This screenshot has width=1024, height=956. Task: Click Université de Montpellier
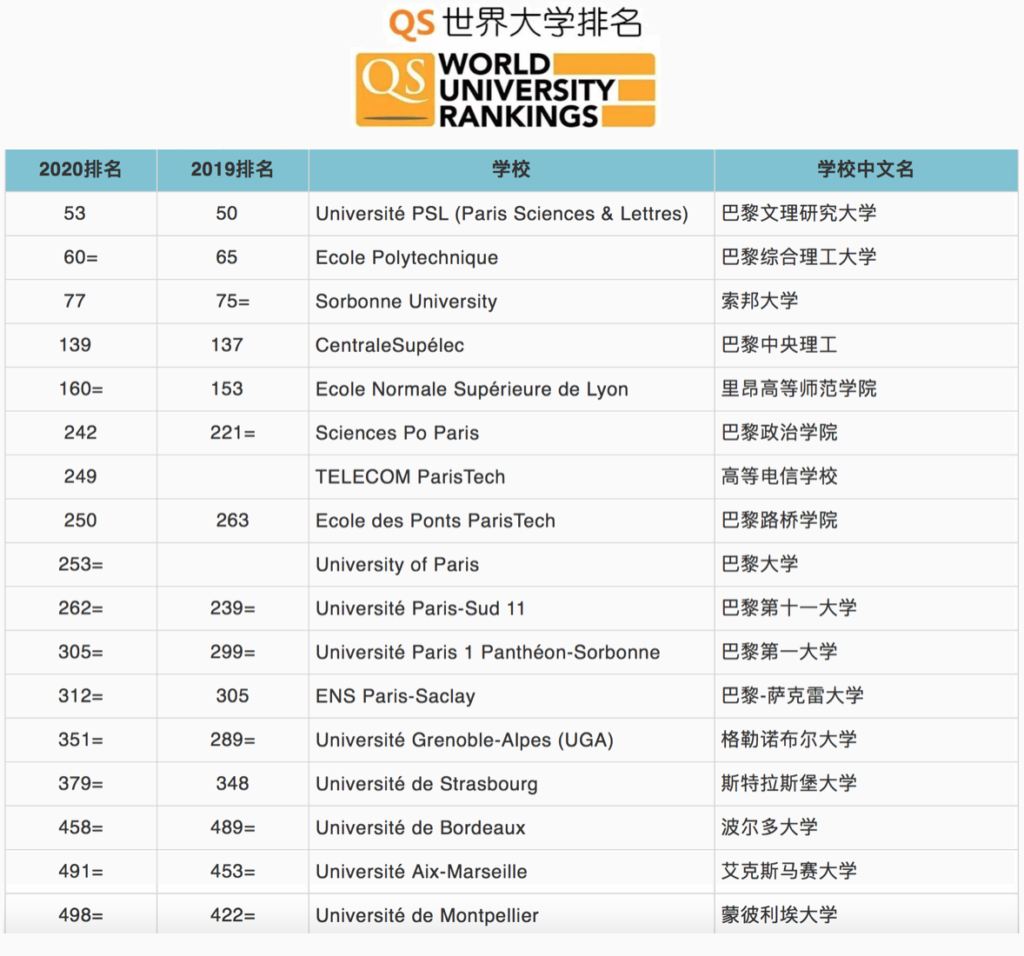click(426, 915)
